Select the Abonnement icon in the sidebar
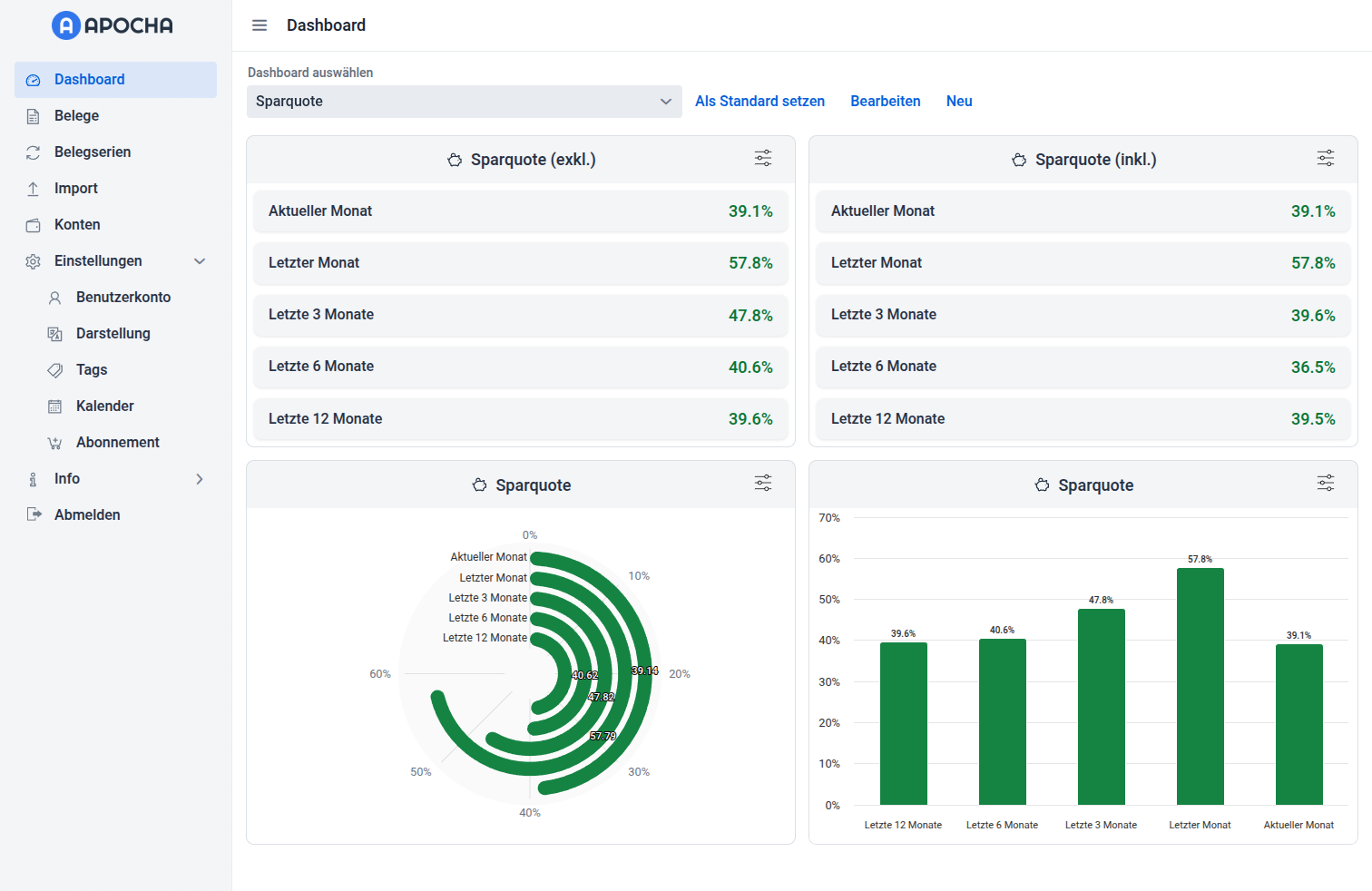The height and width of the screenshot is (891, 1372). (x=56, y=442)
